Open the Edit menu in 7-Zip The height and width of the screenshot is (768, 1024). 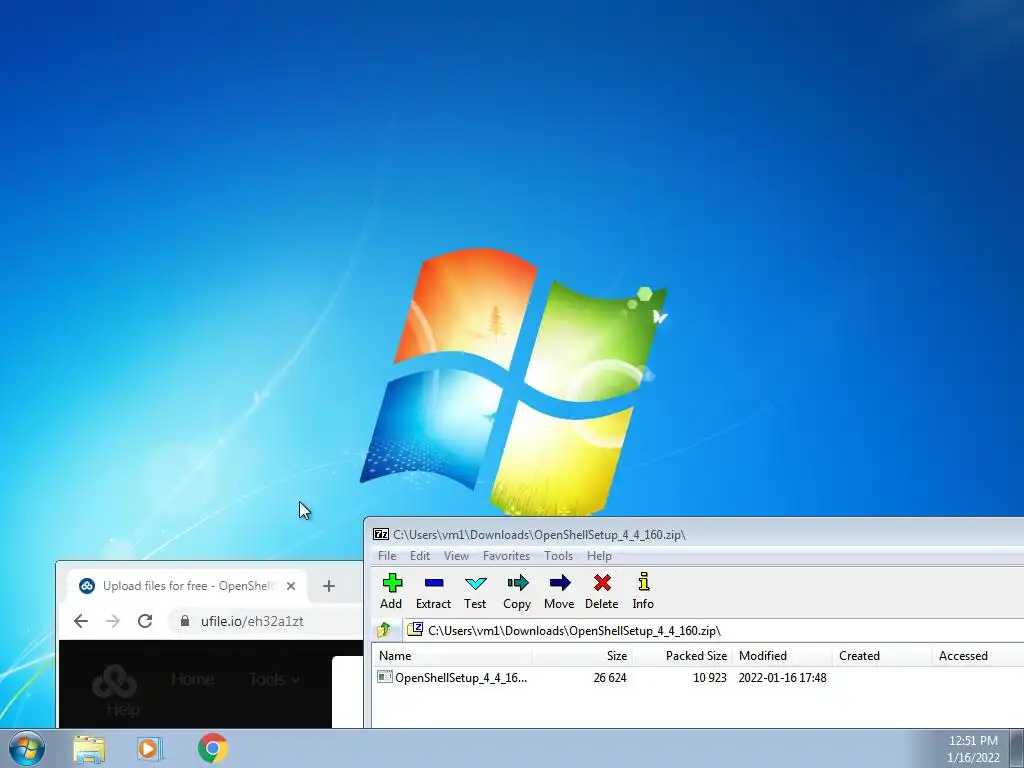pos(420,556)
